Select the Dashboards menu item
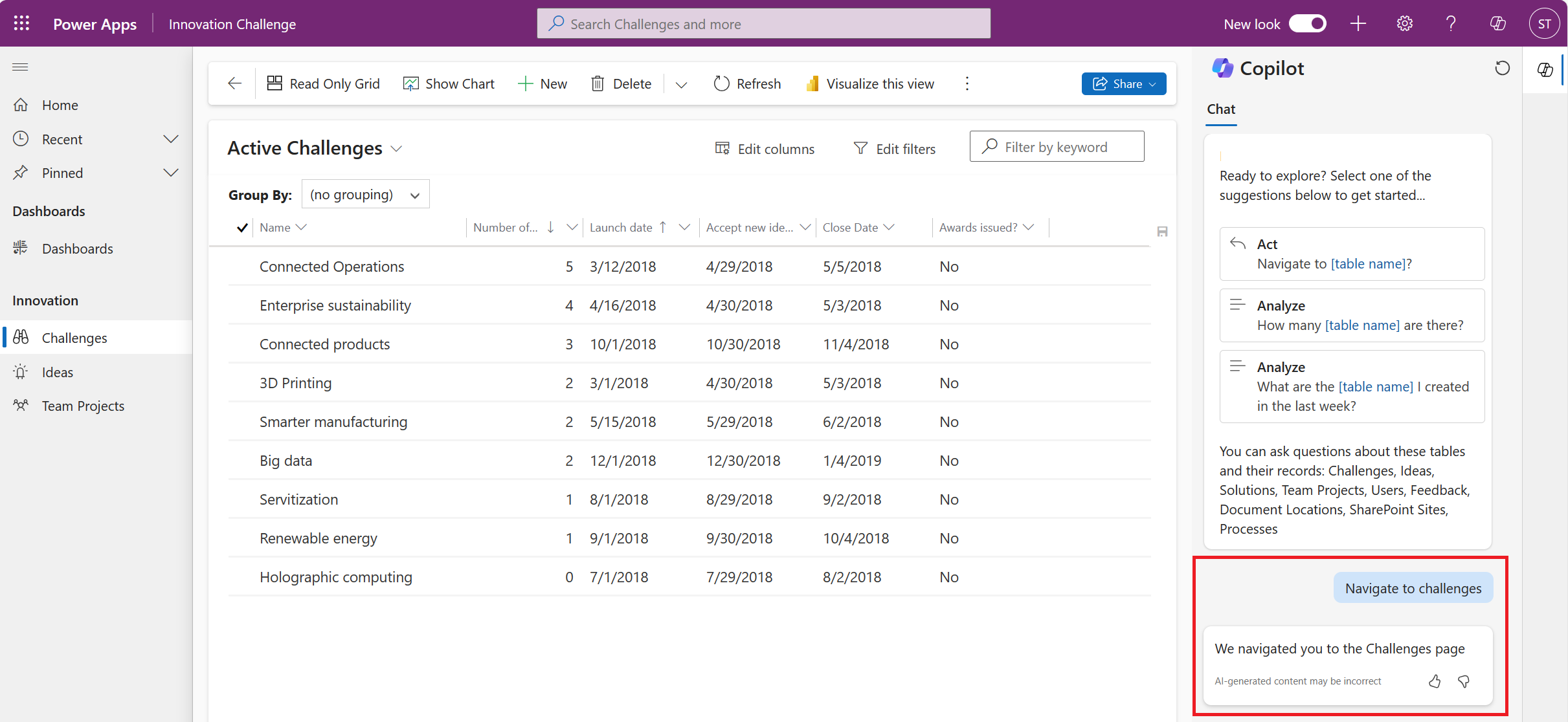The height and width of the screenshot is (722, 1568). (78, 247)
